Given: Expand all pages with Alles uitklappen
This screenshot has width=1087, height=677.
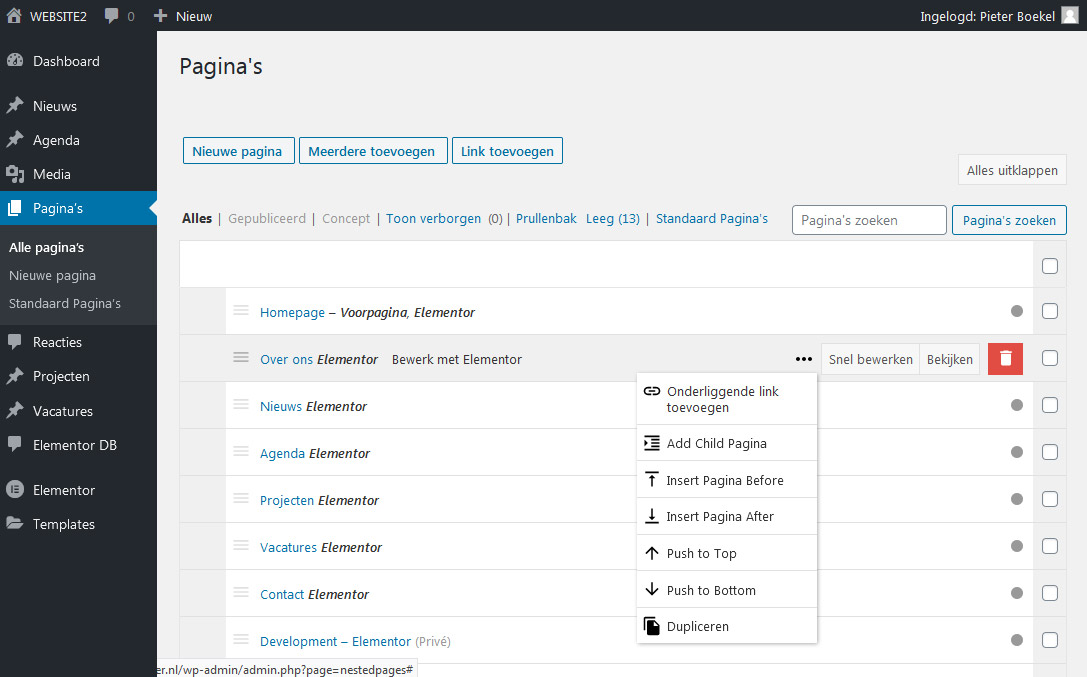Looking at the screenshot, I should (x=1012, y=170).
